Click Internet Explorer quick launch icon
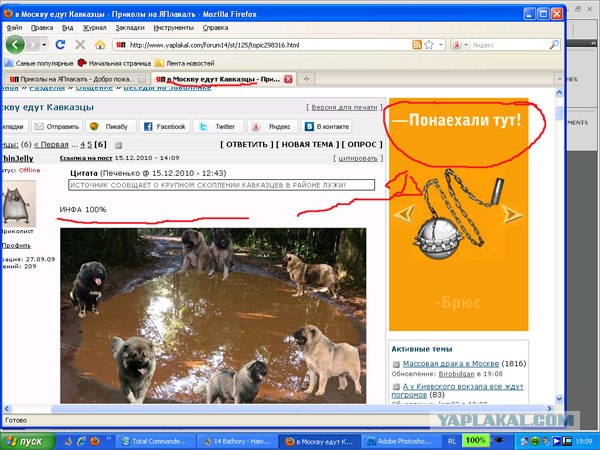This screenshot has width=600, height=450. (82, 441)
